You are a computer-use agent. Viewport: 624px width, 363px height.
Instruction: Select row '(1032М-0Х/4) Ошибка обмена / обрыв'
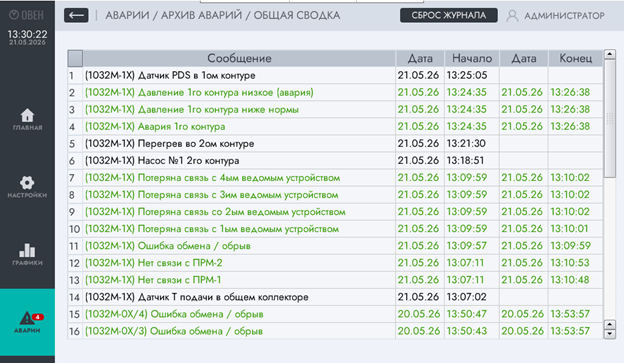[x=335, y=314]
